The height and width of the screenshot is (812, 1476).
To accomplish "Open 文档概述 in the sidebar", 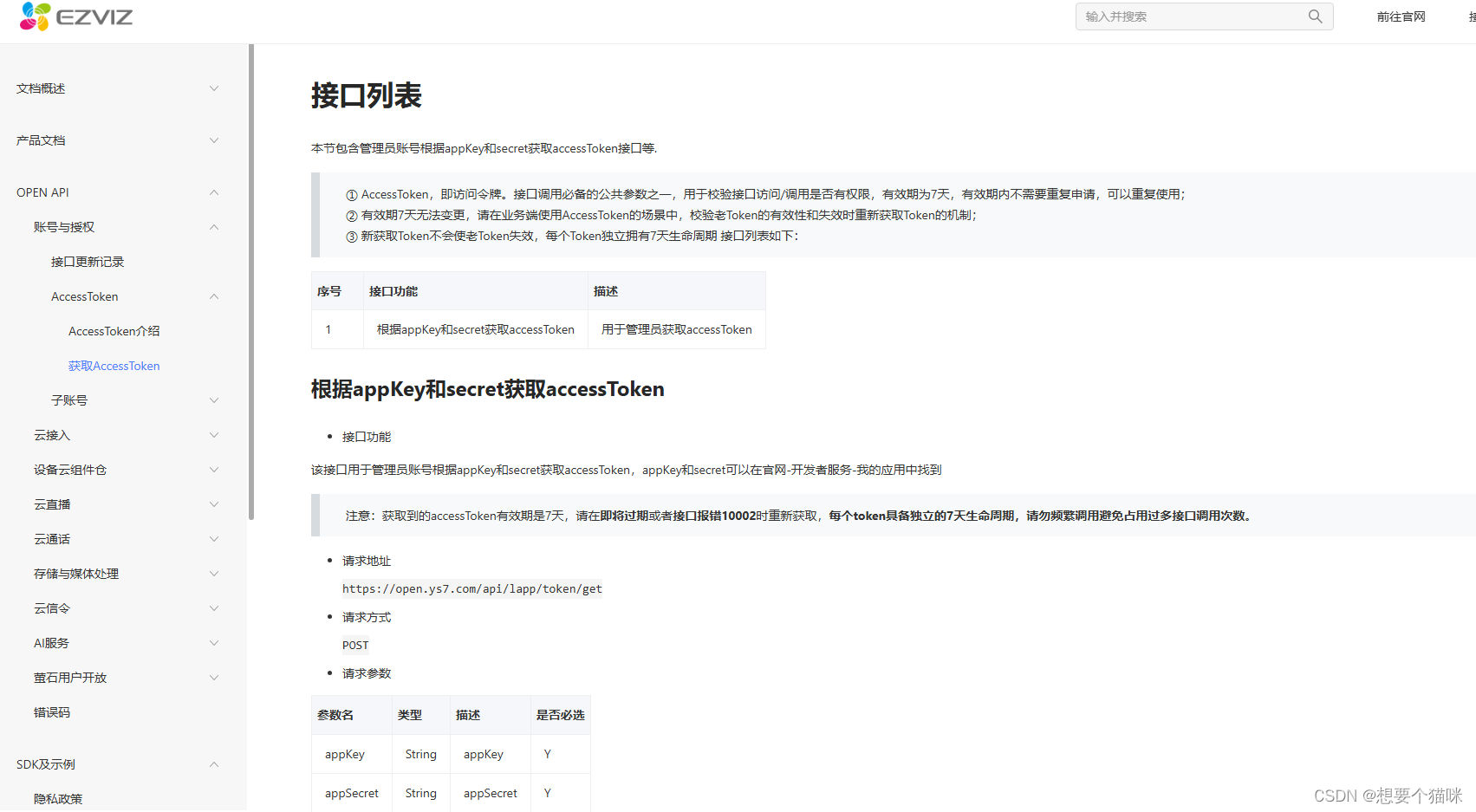I will tap(41, 88).
